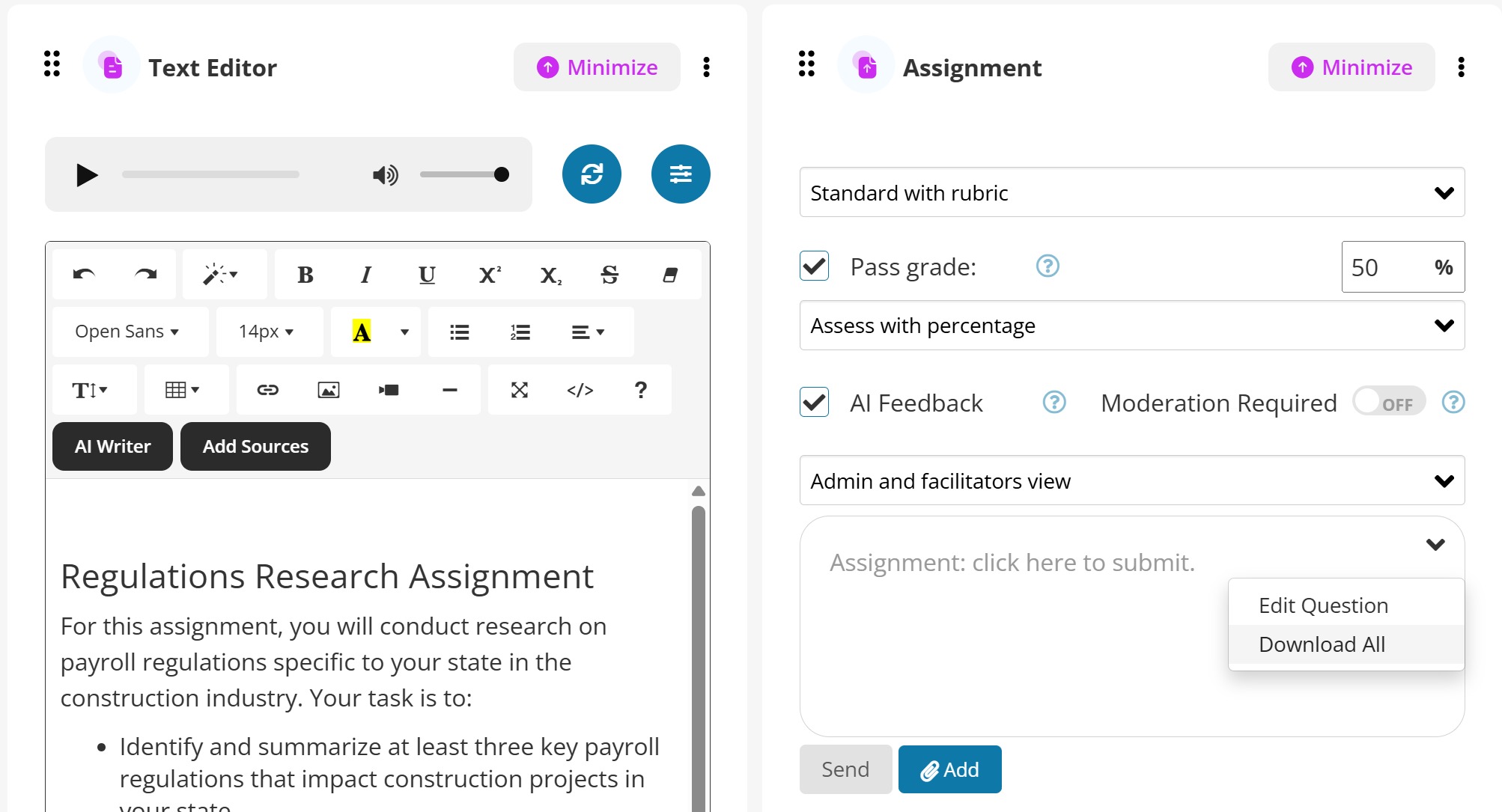Insert a link with chain icon
1502x812 pixels.
tap(267, 390)
